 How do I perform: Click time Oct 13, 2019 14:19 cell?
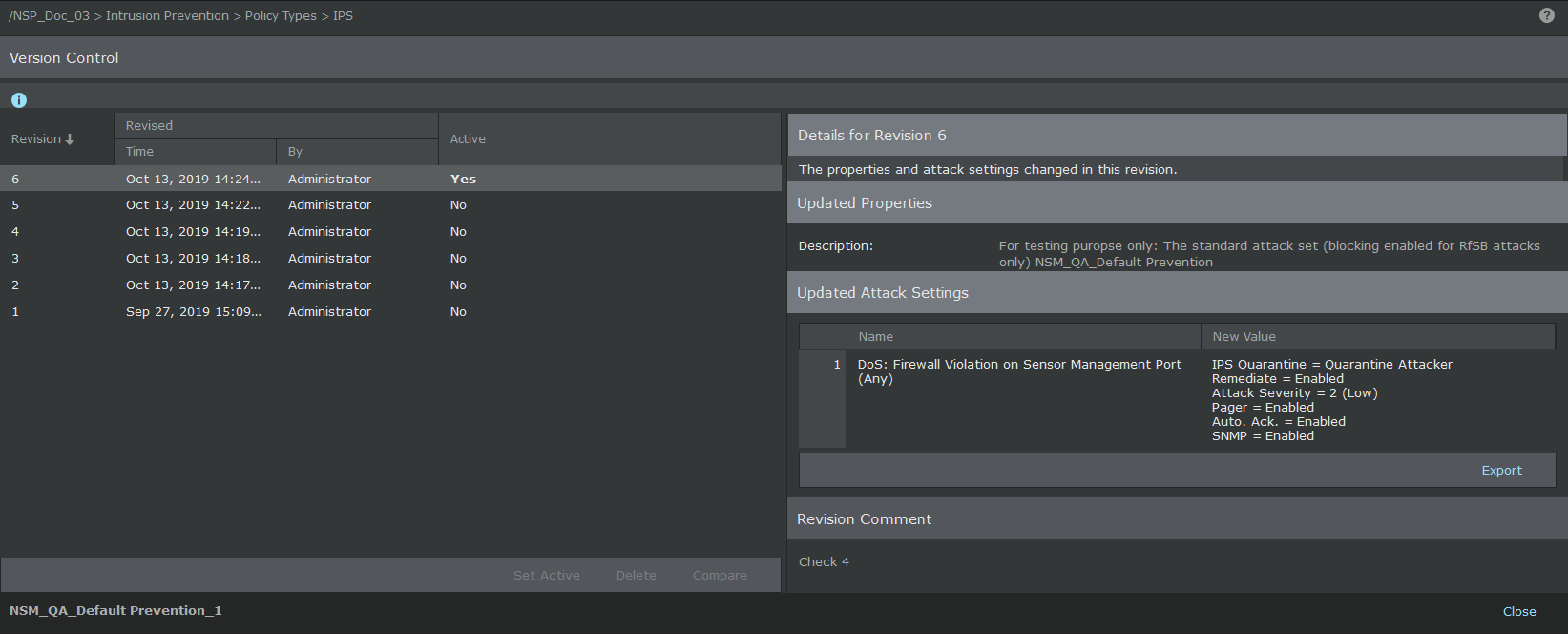pos(193,232)
